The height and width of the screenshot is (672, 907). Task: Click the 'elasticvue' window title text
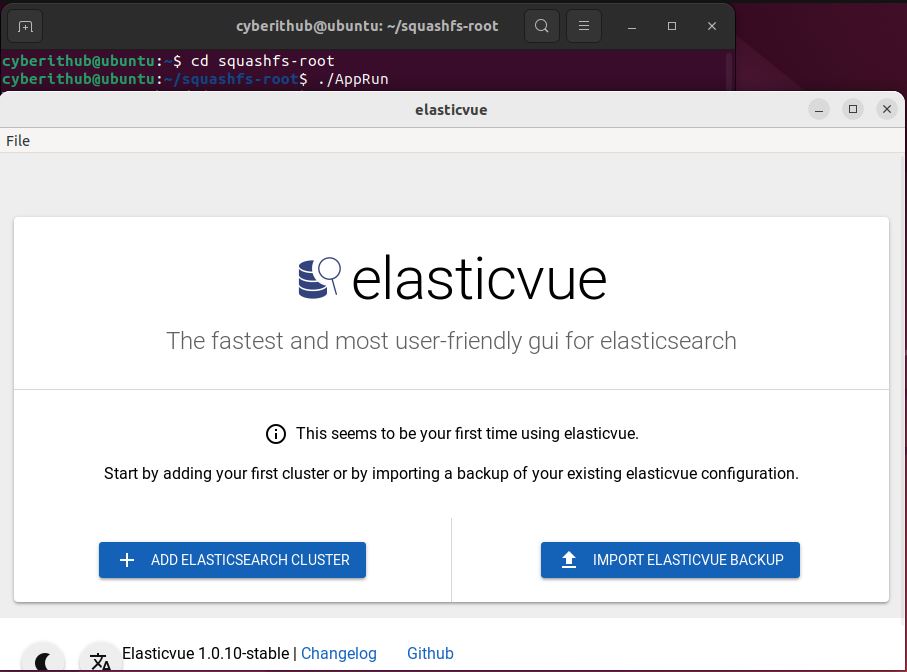[x=451, y=110]
